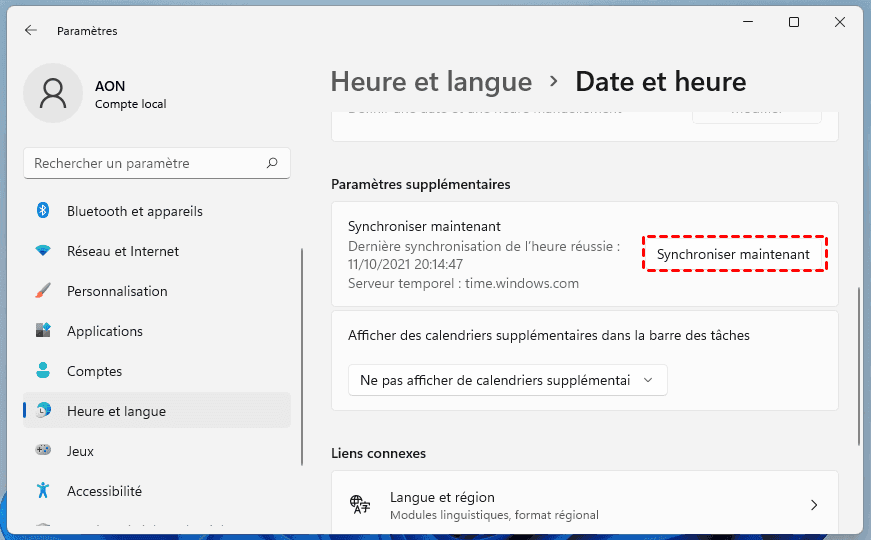Viewport: 871px width, 540px height.
Task: Select Jeux in the sidebar
Action: [157, 451]
